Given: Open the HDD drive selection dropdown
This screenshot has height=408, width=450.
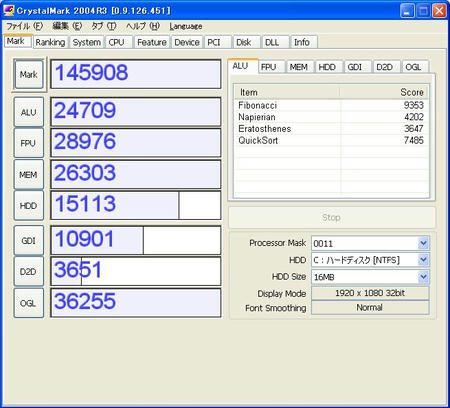Looking at the screenshot, I should (423, 260).
